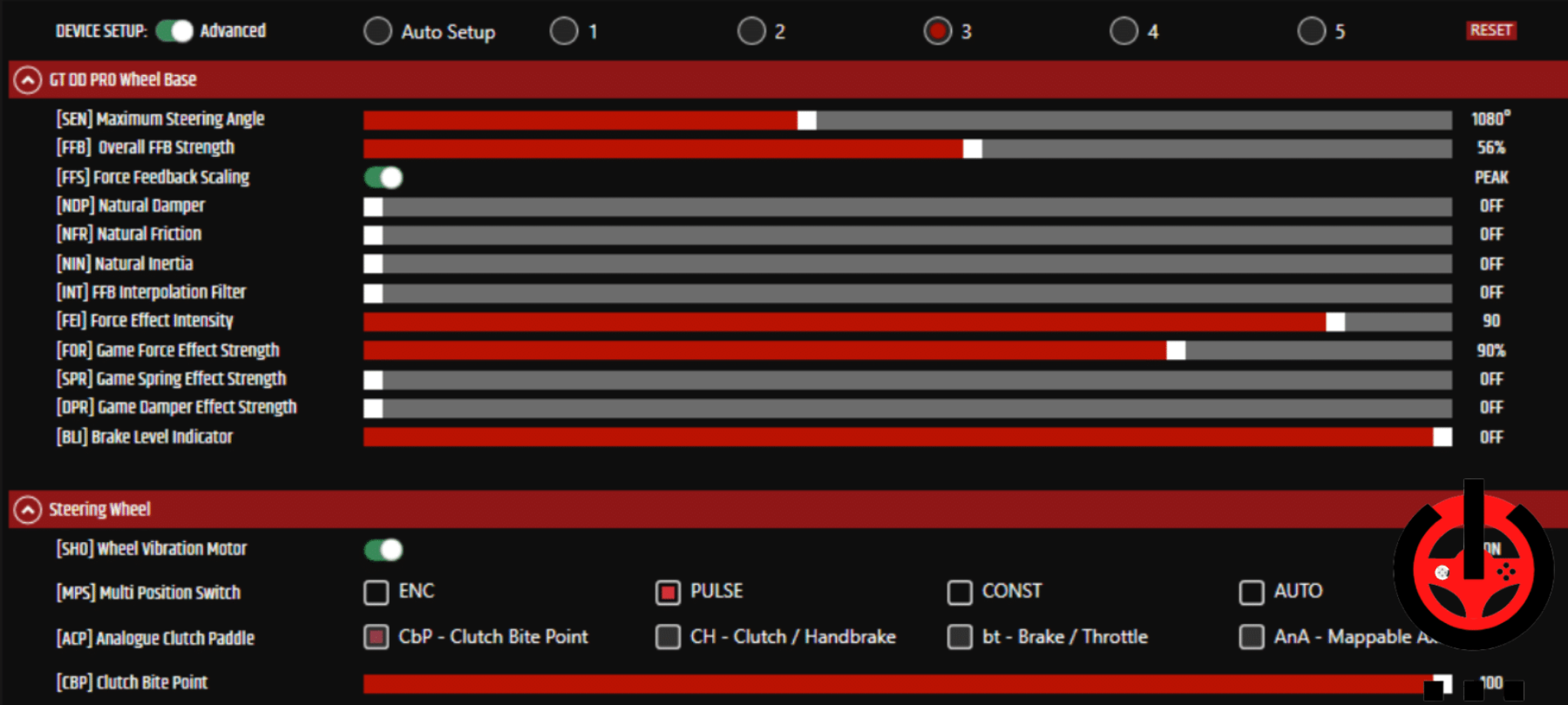
Task: Choose setup profile 4
Action: click(1124, 31)
